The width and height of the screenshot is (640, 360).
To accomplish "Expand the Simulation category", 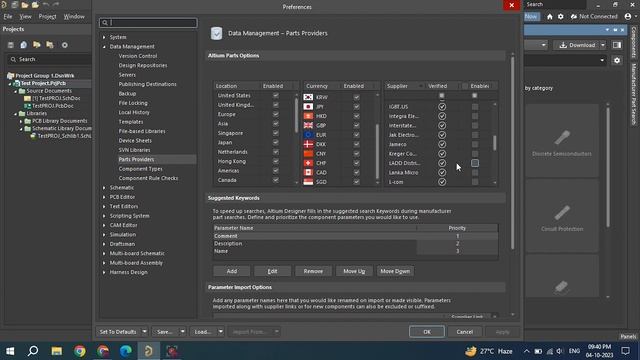I will click(104, 235).
